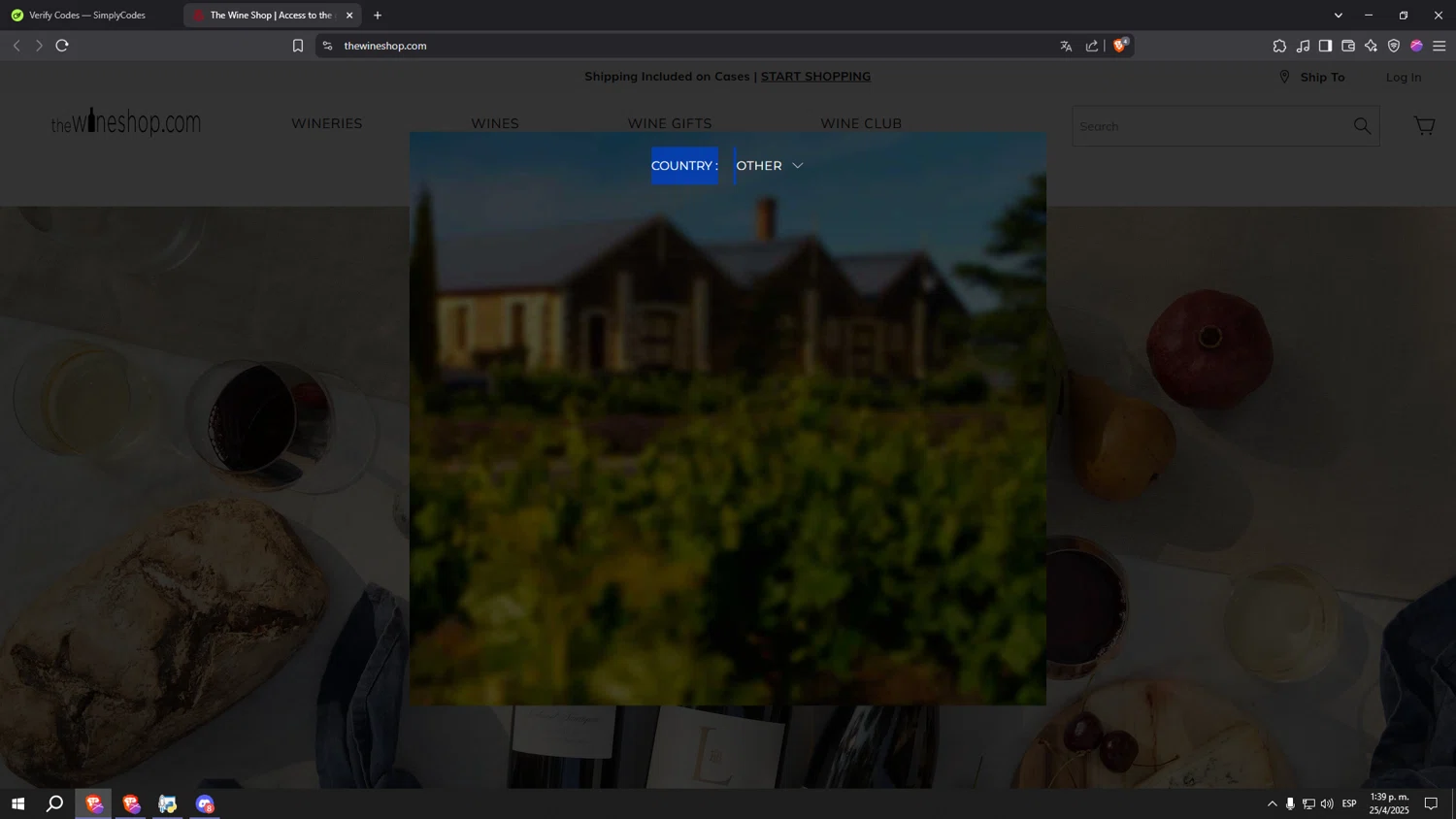Click the START SHOPPING link
This screenshot has width=1456, height=819.
[x=815, y=77]
